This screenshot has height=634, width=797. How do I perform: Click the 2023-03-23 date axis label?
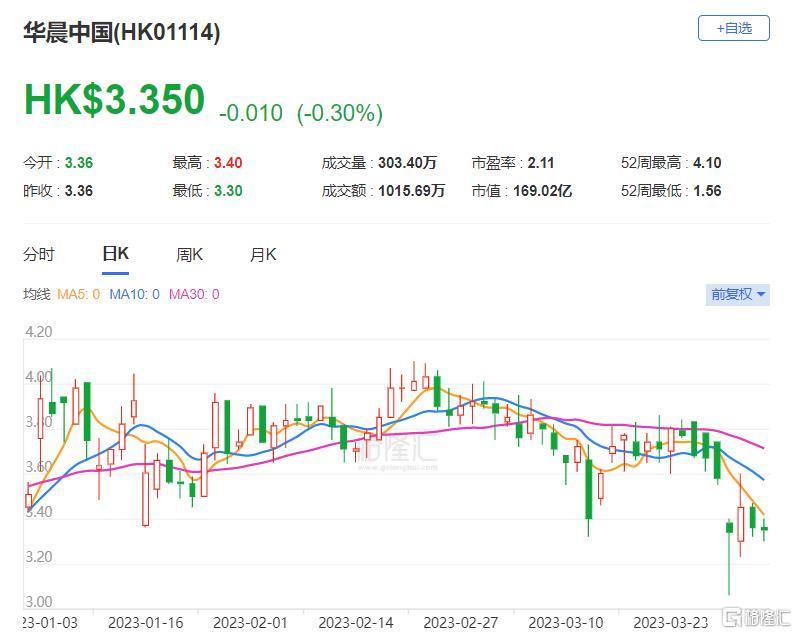point(670,623)
